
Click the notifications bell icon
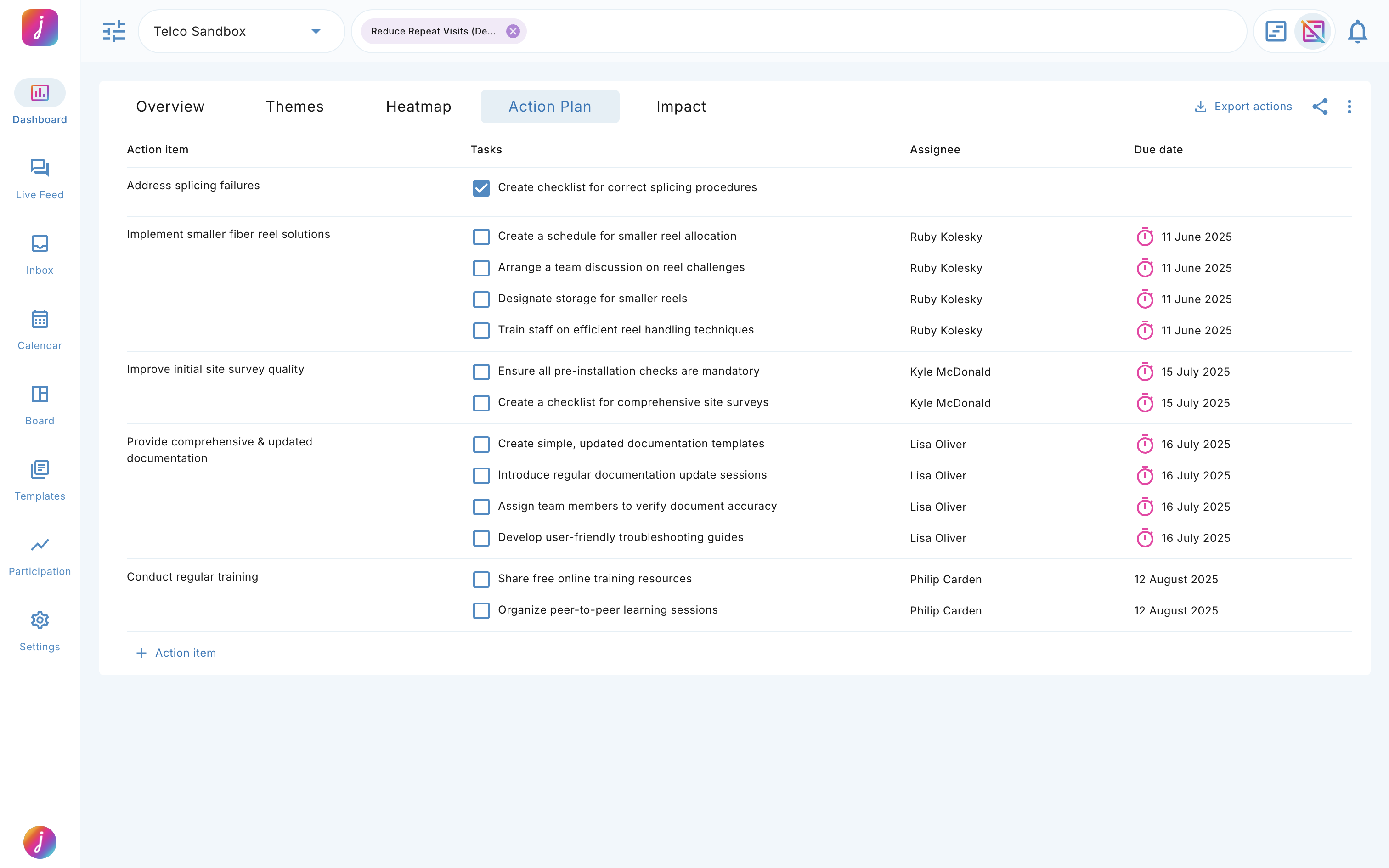click(x=1357, y=32)
